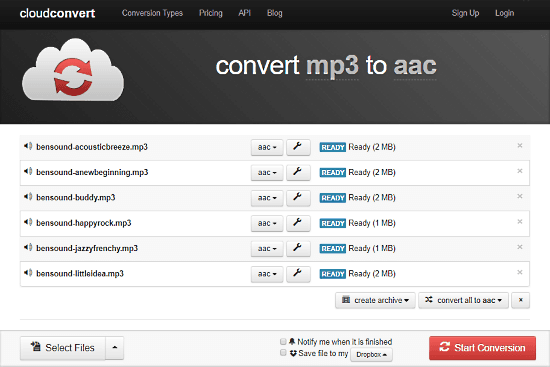550x367 pixels.
Task: Open Conversion Types menu
Action: (x=152, y=13)
